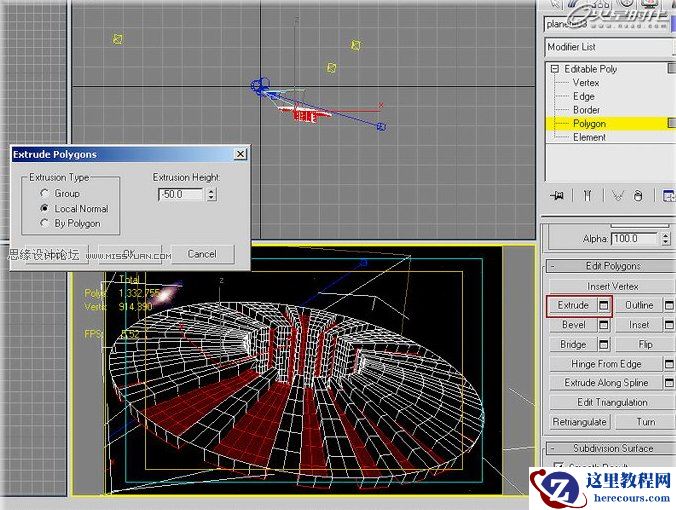
Task: Open Bridge settings box icon
Action: tap(604, 344)
